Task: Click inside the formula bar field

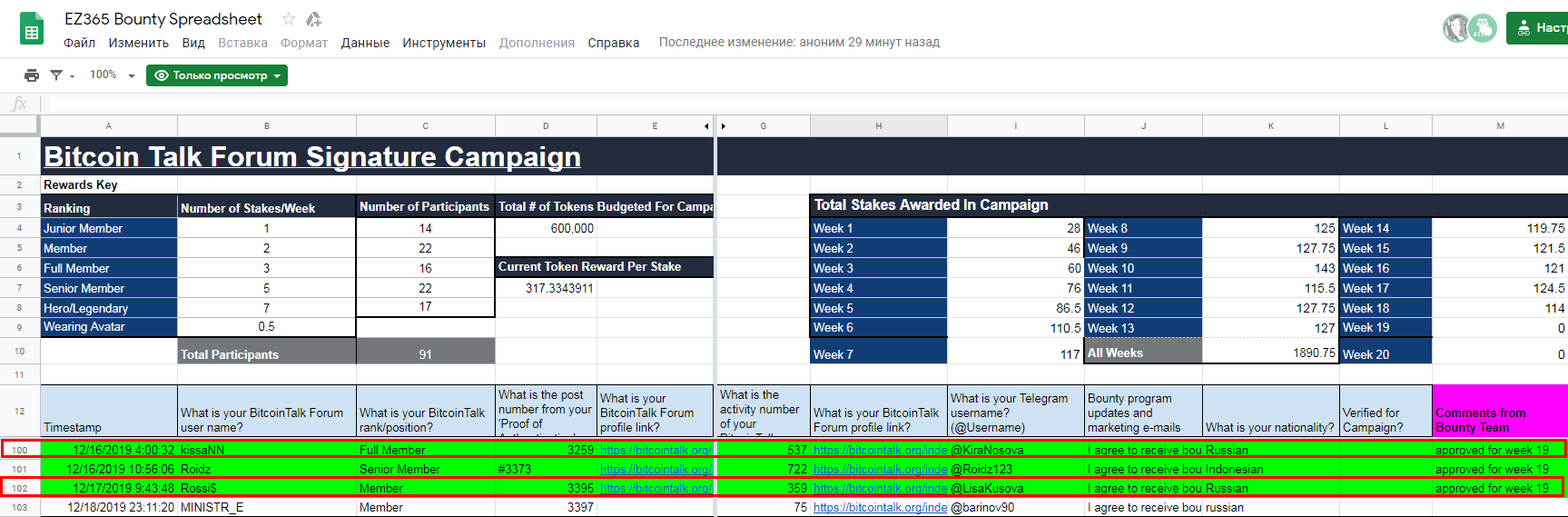Action: (808, 104)
